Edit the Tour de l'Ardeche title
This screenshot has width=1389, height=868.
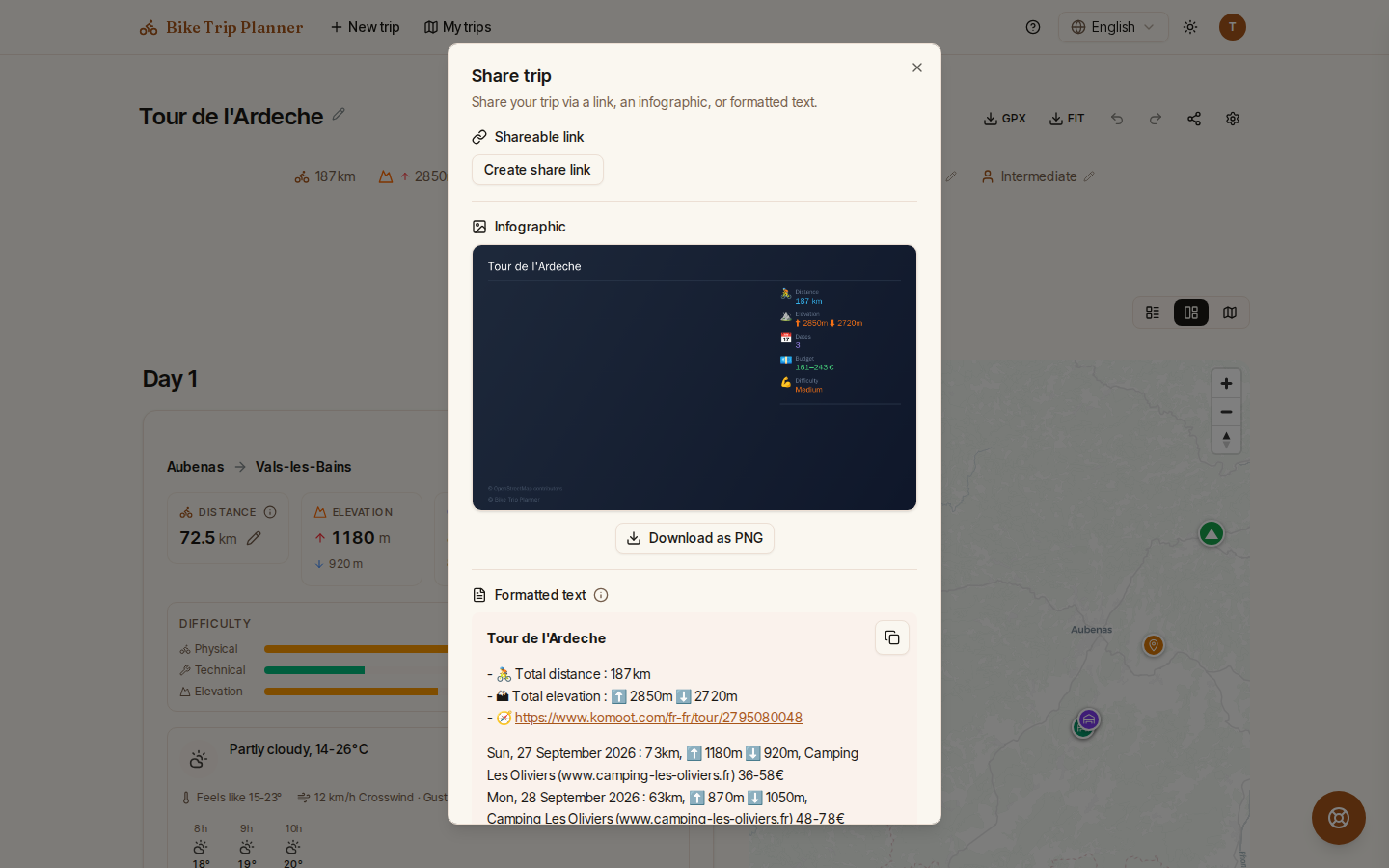tap(339, 114)
